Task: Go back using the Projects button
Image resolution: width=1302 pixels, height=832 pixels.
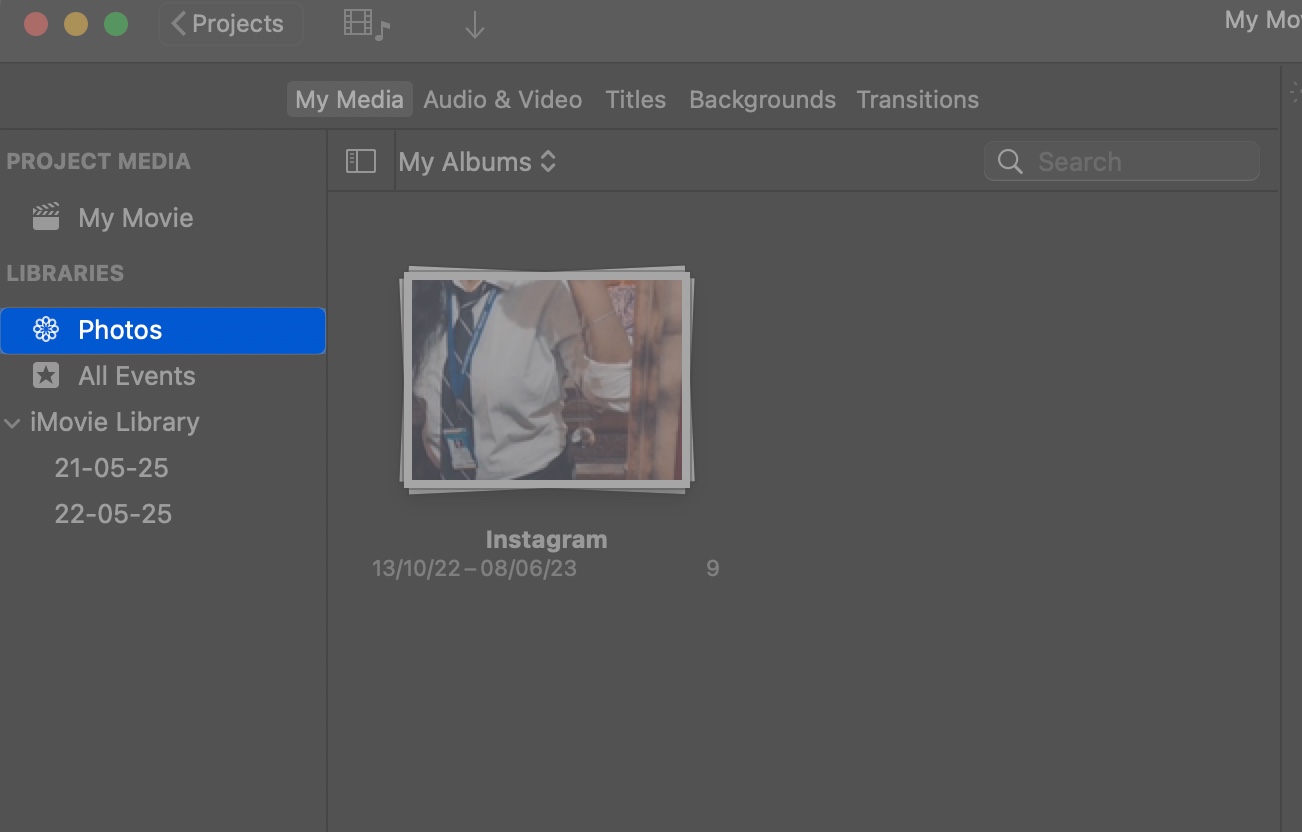Action: click(230, 23)
